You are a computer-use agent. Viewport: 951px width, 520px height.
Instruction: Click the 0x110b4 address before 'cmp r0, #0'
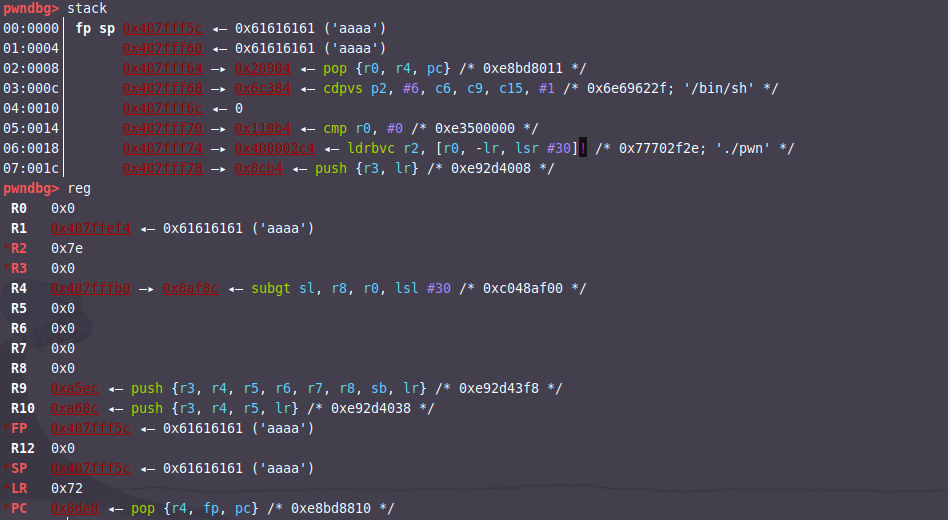[263, 129]
